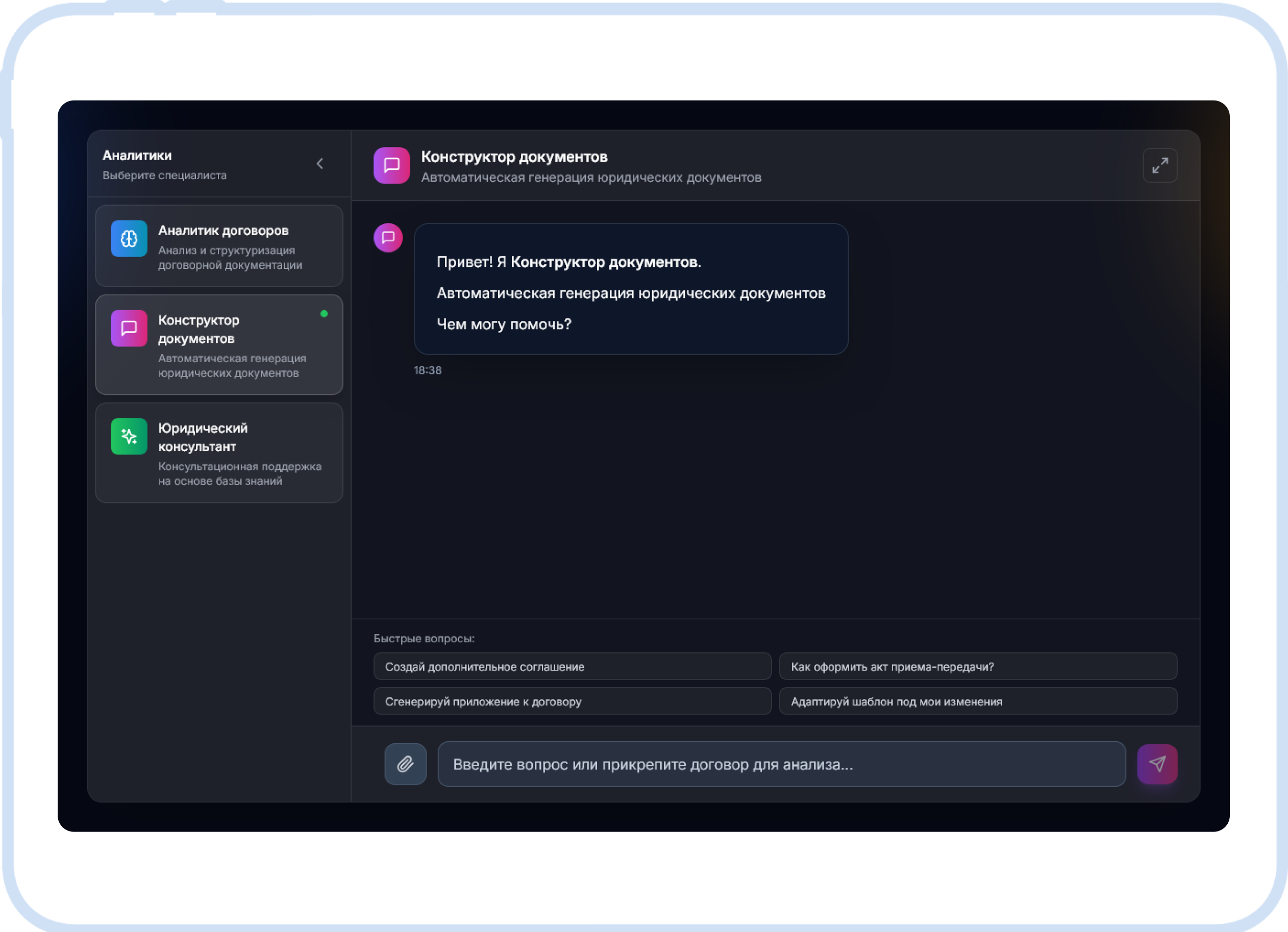Click the Конструктор документов avatar in chat header
Screen dimensions: 1288x932
[x=391, y=165]
